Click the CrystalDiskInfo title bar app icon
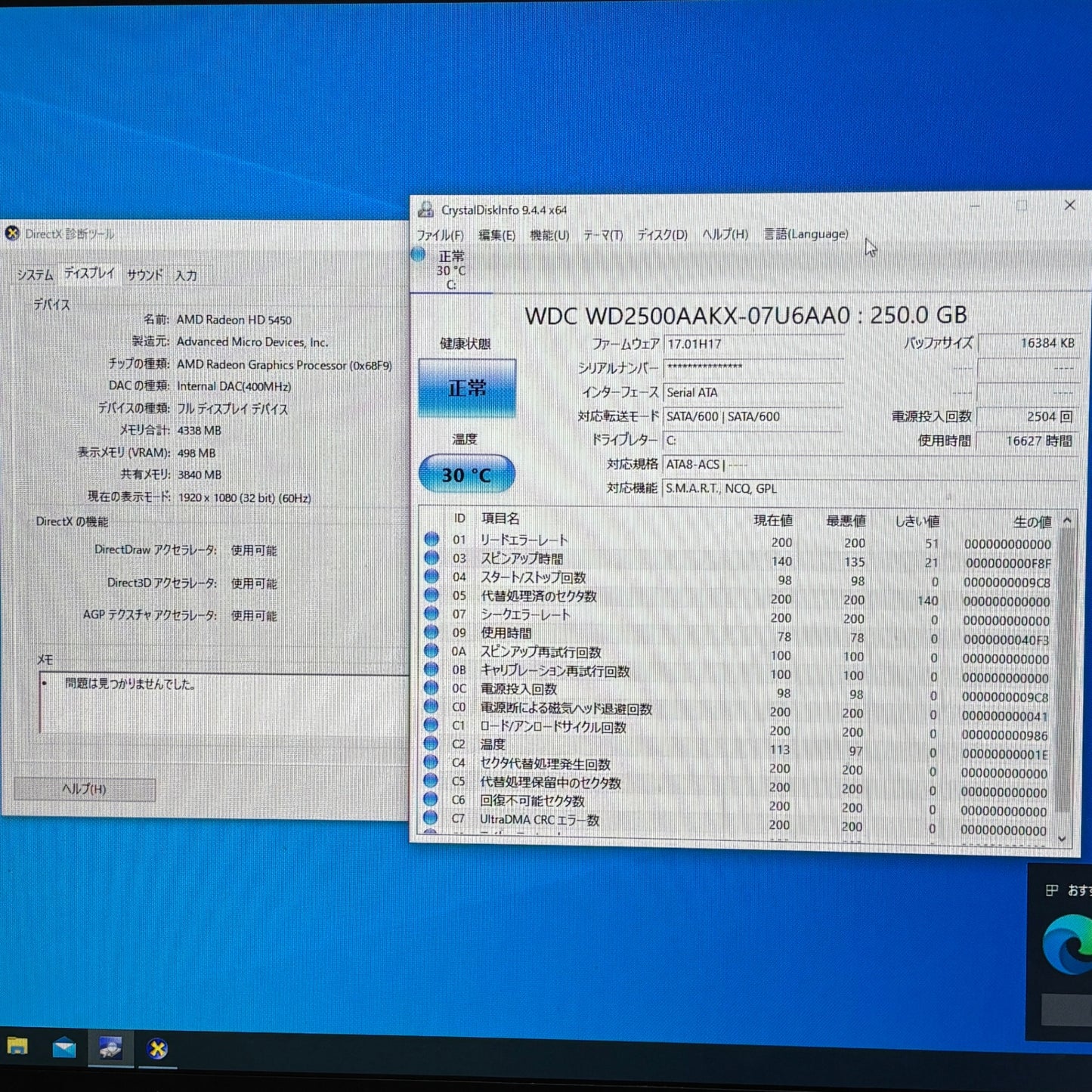Screen dimensions: 1092x1092 tap(427, 209)
